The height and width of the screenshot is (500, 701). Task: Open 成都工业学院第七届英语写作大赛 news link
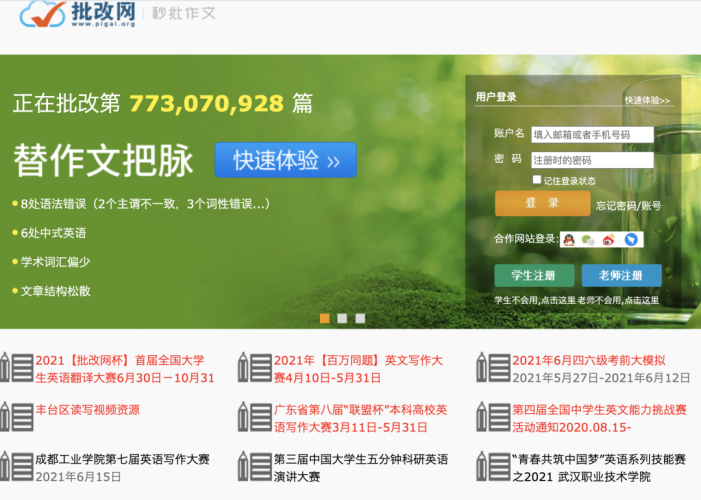[x=122, y=459]
